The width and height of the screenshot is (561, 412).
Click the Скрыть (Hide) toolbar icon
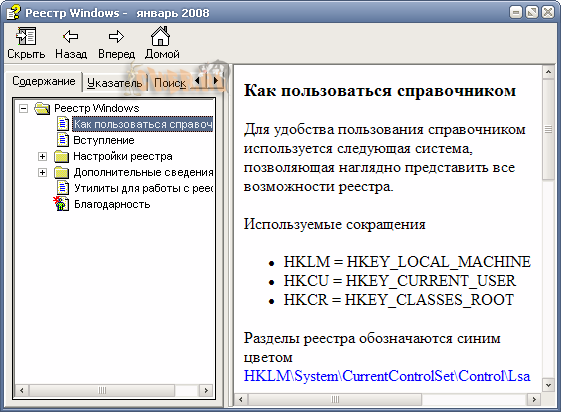tap(26, 36)
